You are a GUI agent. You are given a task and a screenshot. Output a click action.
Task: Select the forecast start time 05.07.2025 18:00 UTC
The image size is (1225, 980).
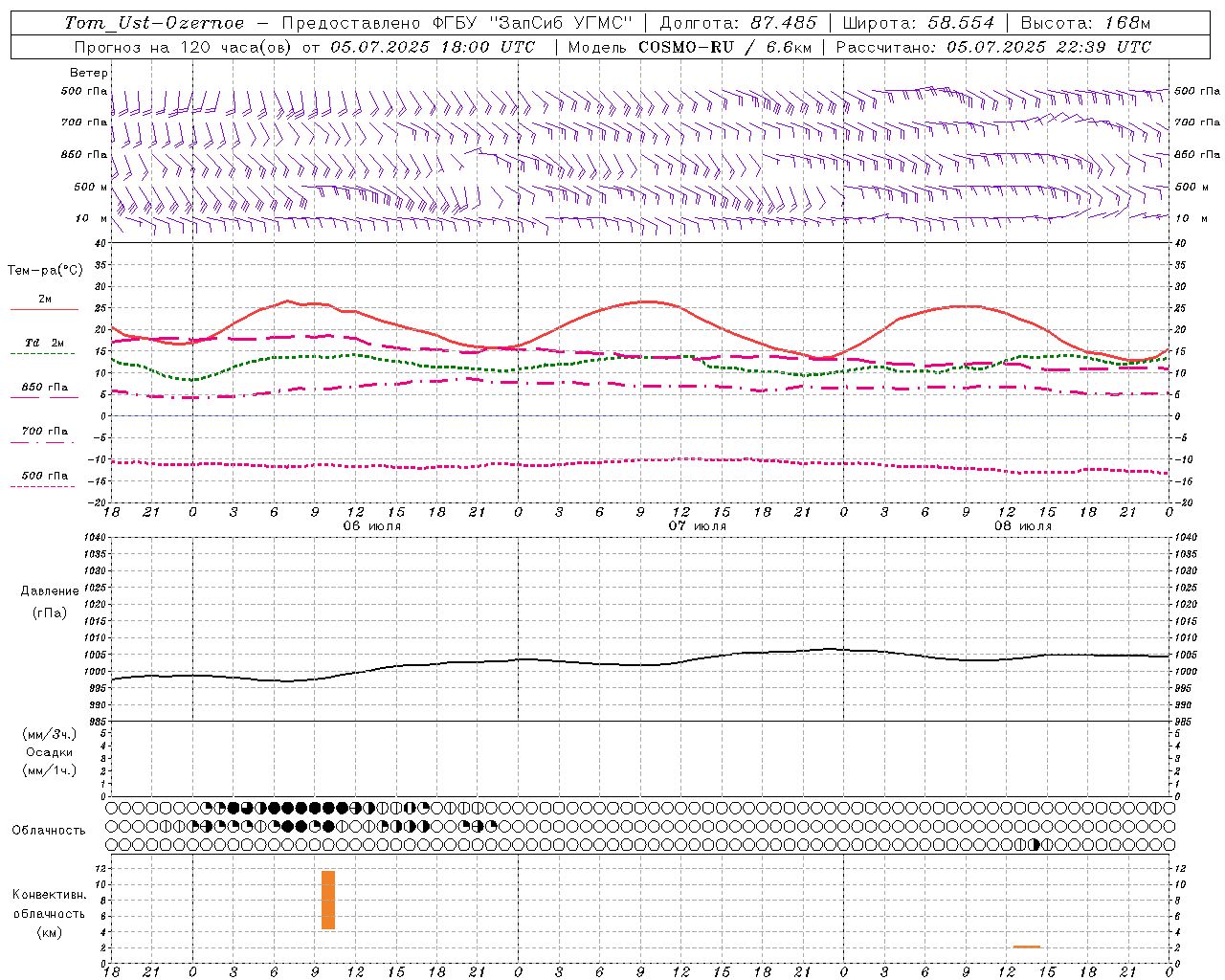pyautogui.click(x=433, y=47)
